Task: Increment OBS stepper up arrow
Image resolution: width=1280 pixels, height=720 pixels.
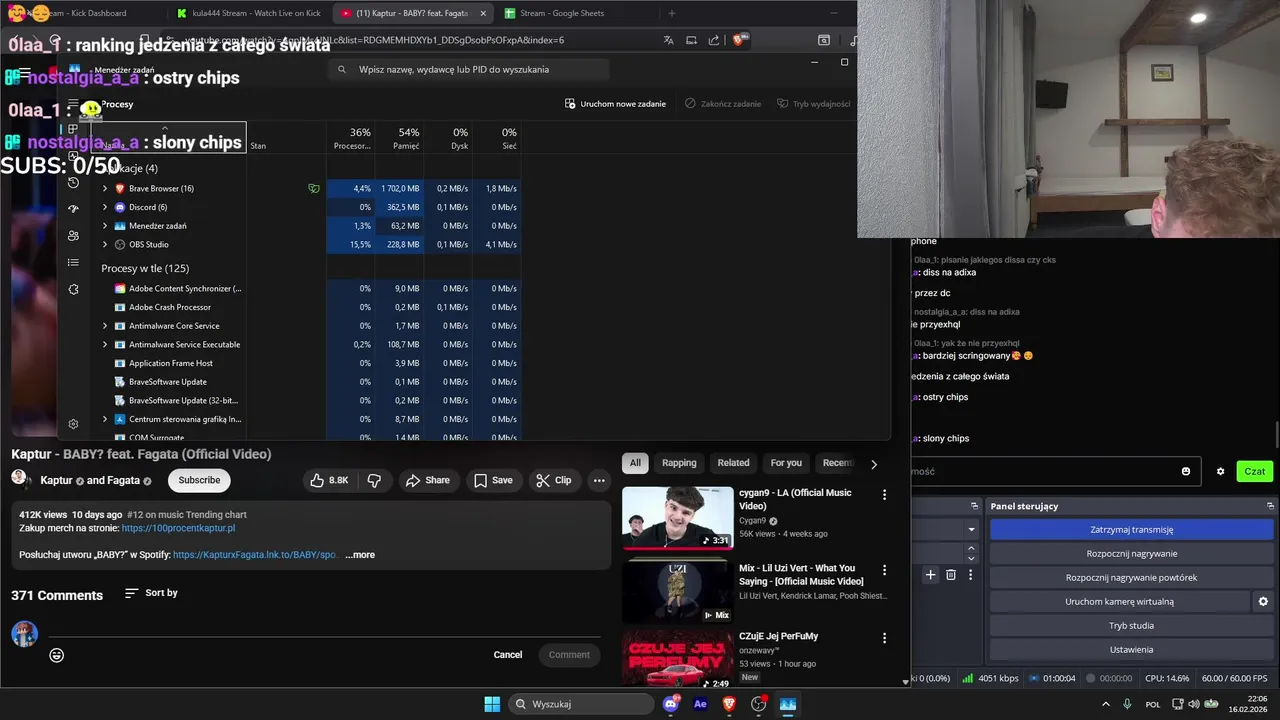Action: (971, 548)
